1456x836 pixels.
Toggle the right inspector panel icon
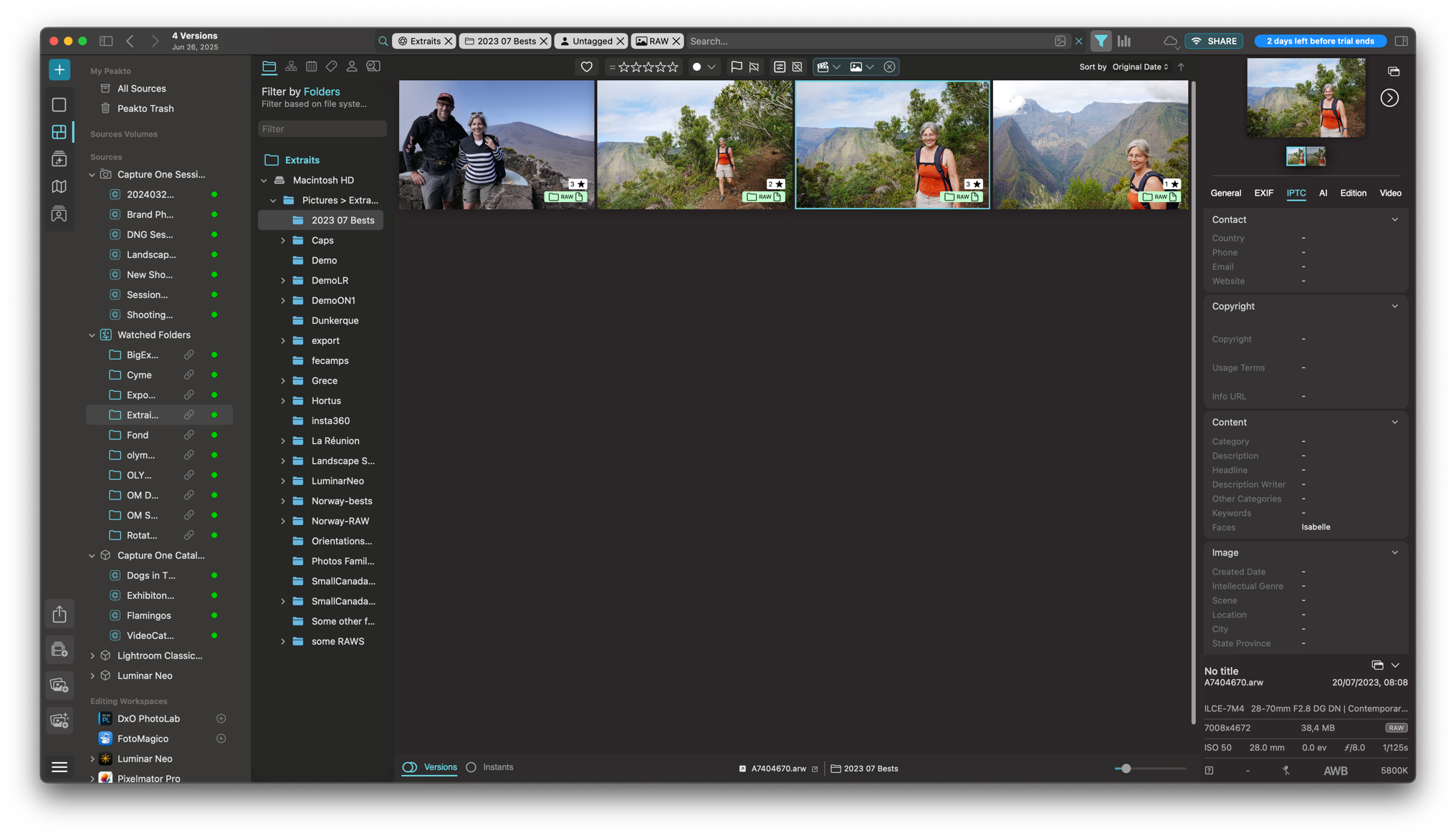[x=1402, y=41]
